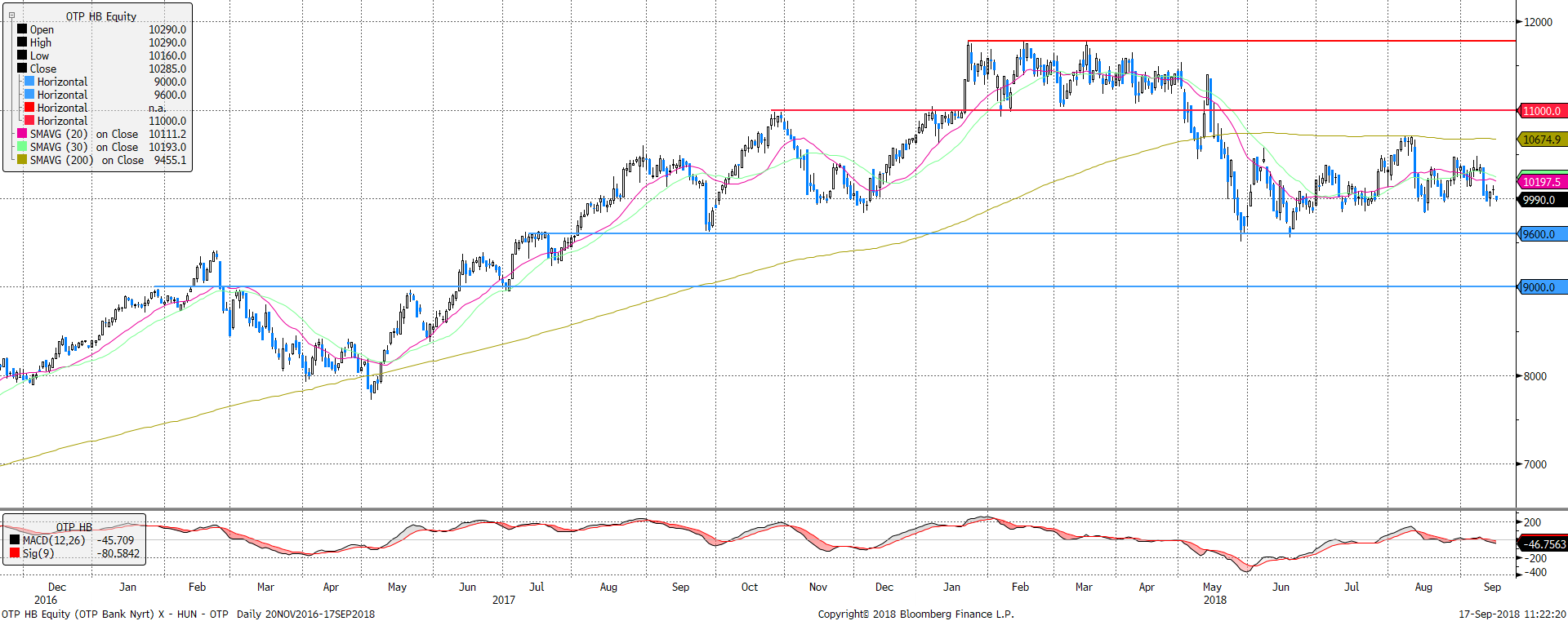Click the 8000 price axis label

(x=1535, y=376)
